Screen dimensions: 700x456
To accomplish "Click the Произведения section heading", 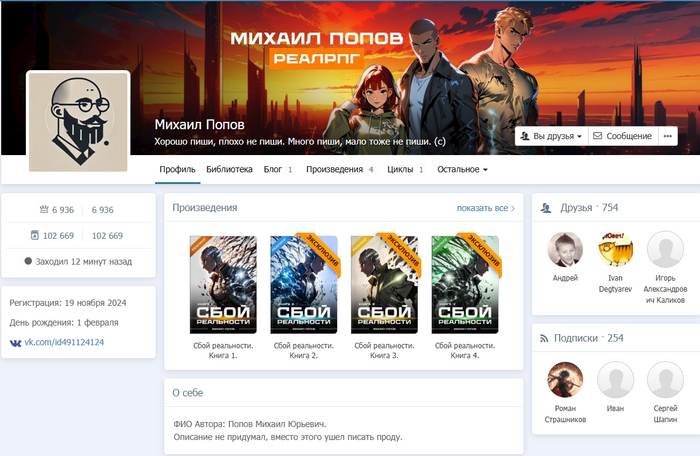I will 205,208.
